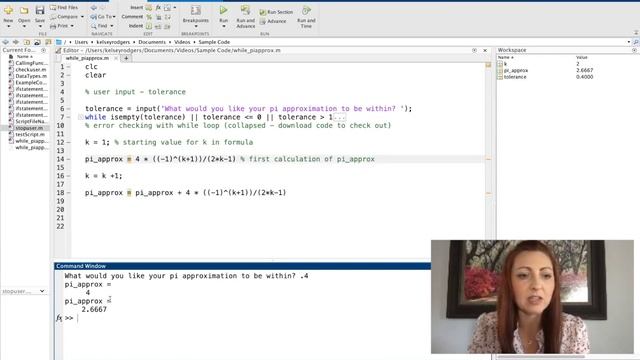Click Sample Code in the path bar
640x360 pixels.
click(214, 42)
